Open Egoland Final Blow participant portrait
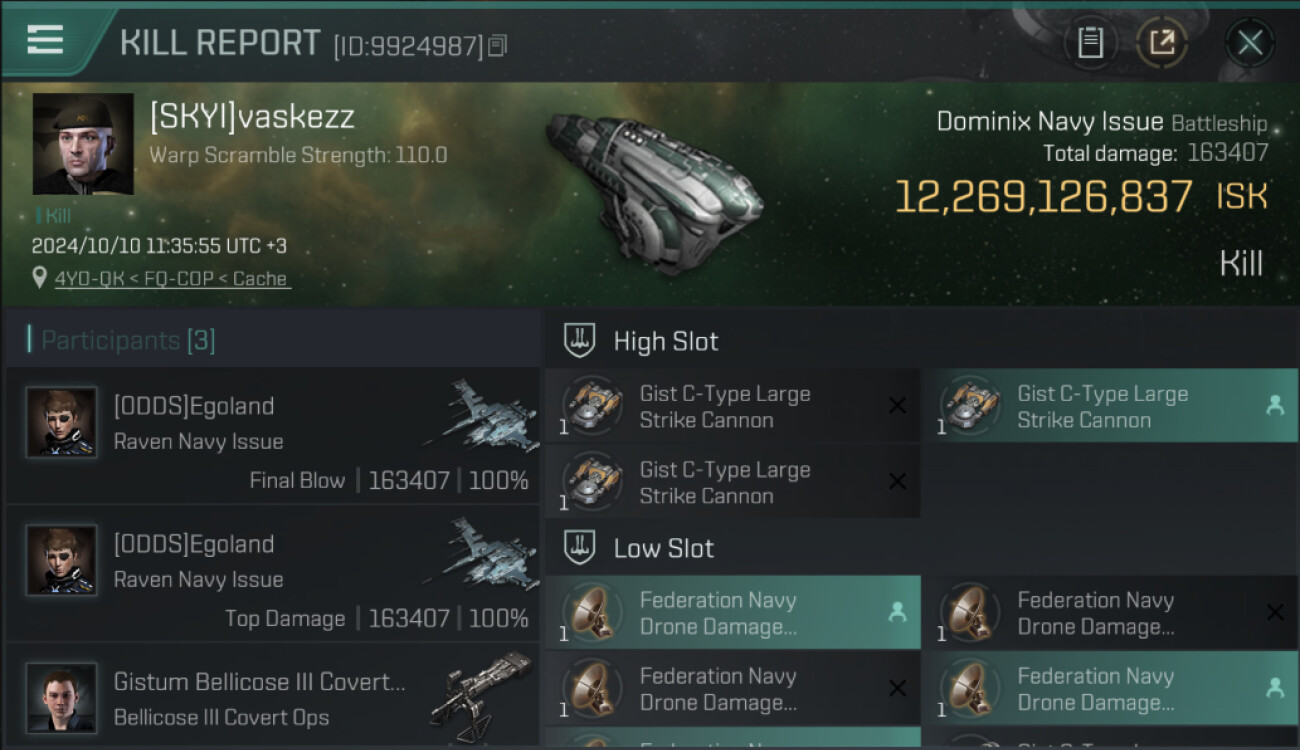The image size is (1300, 750). point(61,422)
